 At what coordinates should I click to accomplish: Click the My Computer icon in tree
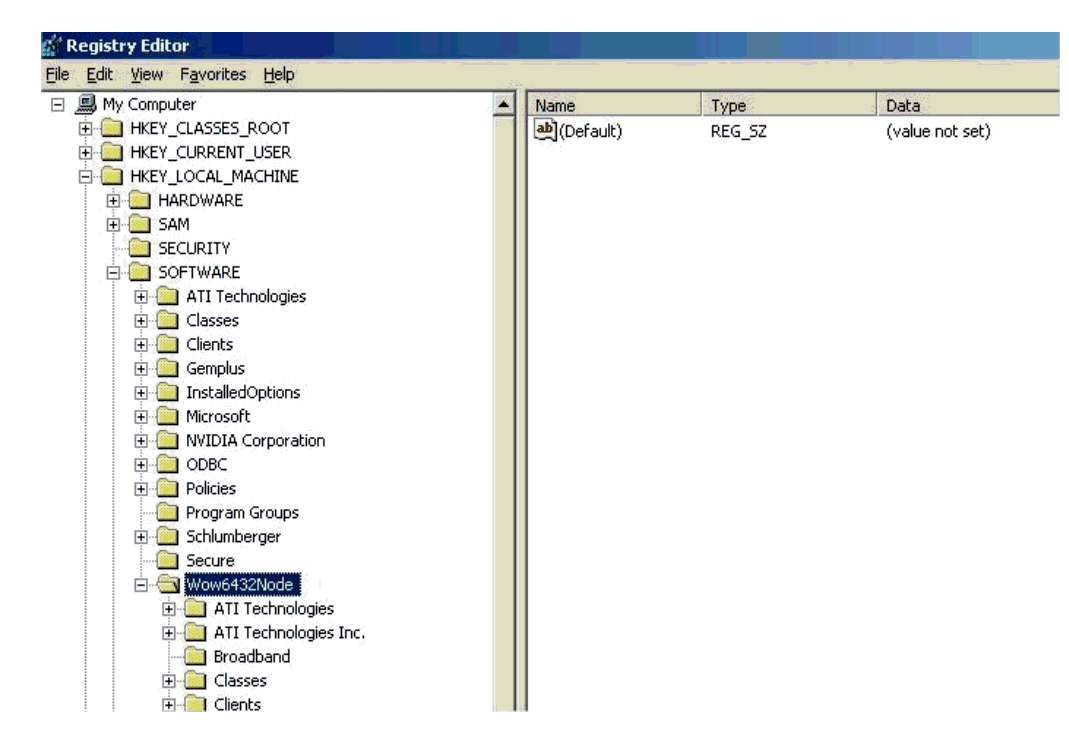coord(86,105)
